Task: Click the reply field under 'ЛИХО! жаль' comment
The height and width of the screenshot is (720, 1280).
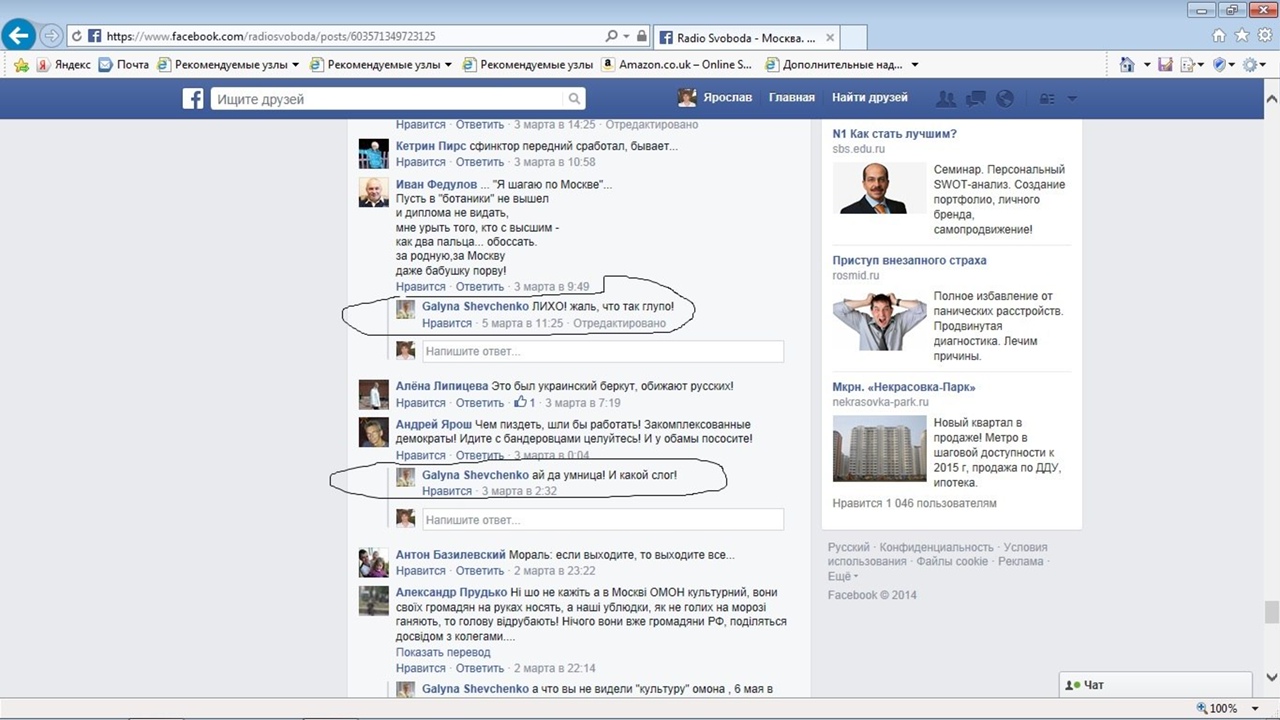Action: tap(602, 351)
